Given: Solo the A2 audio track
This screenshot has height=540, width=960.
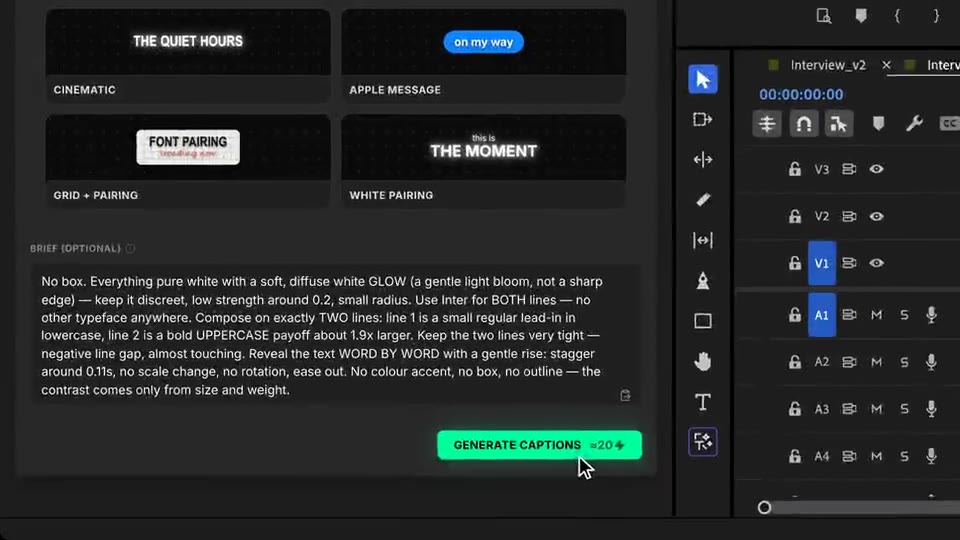Looking at the screenshot, I should coord(904,362).
